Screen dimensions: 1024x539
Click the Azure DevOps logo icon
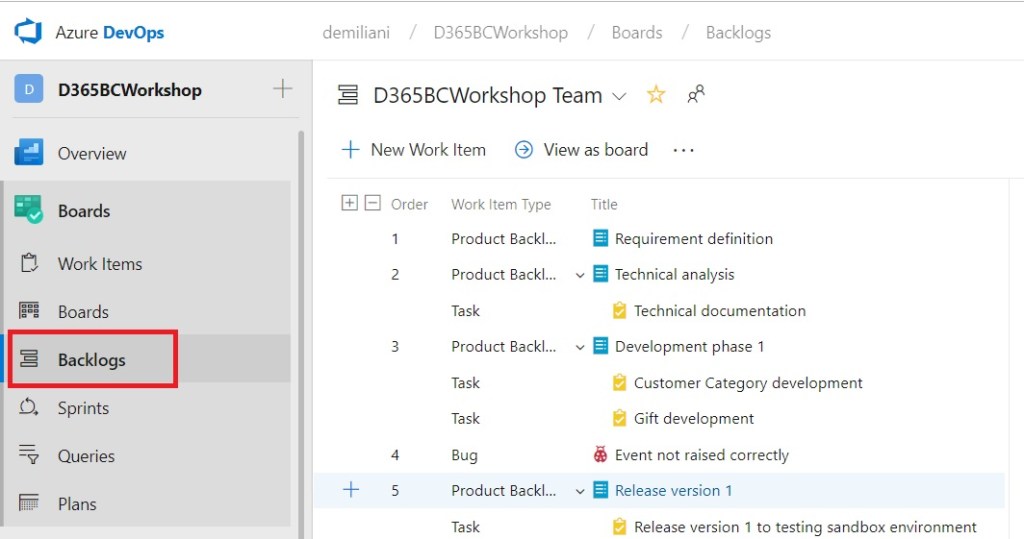point(28,31)
